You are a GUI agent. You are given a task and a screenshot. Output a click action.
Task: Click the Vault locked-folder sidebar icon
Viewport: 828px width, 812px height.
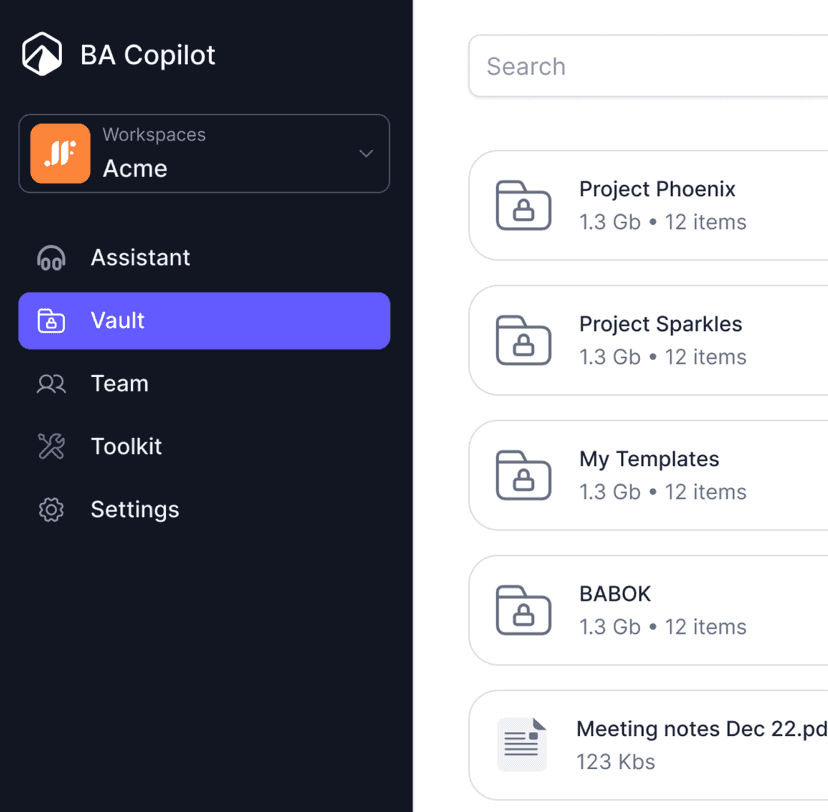pyautogui.click(x=51, y=321)
